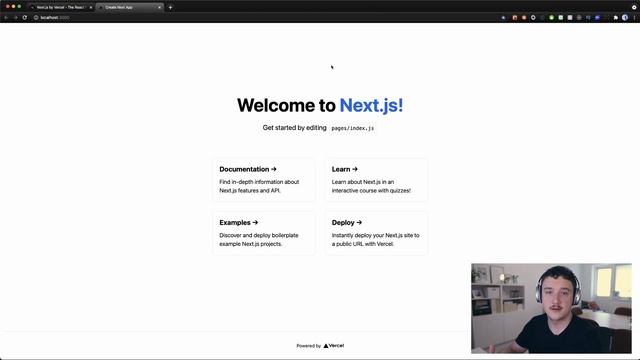Viewport: 640px width, 360px height.
Task: Follow the blue Next.js! heading link
Action: (x=371, y=105)
